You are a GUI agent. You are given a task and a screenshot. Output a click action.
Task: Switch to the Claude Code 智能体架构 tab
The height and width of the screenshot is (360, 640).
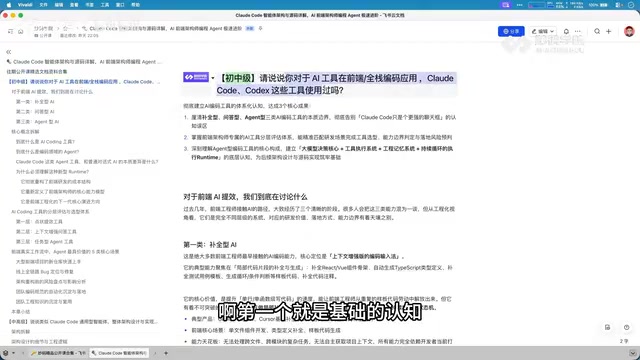(119, 353)
